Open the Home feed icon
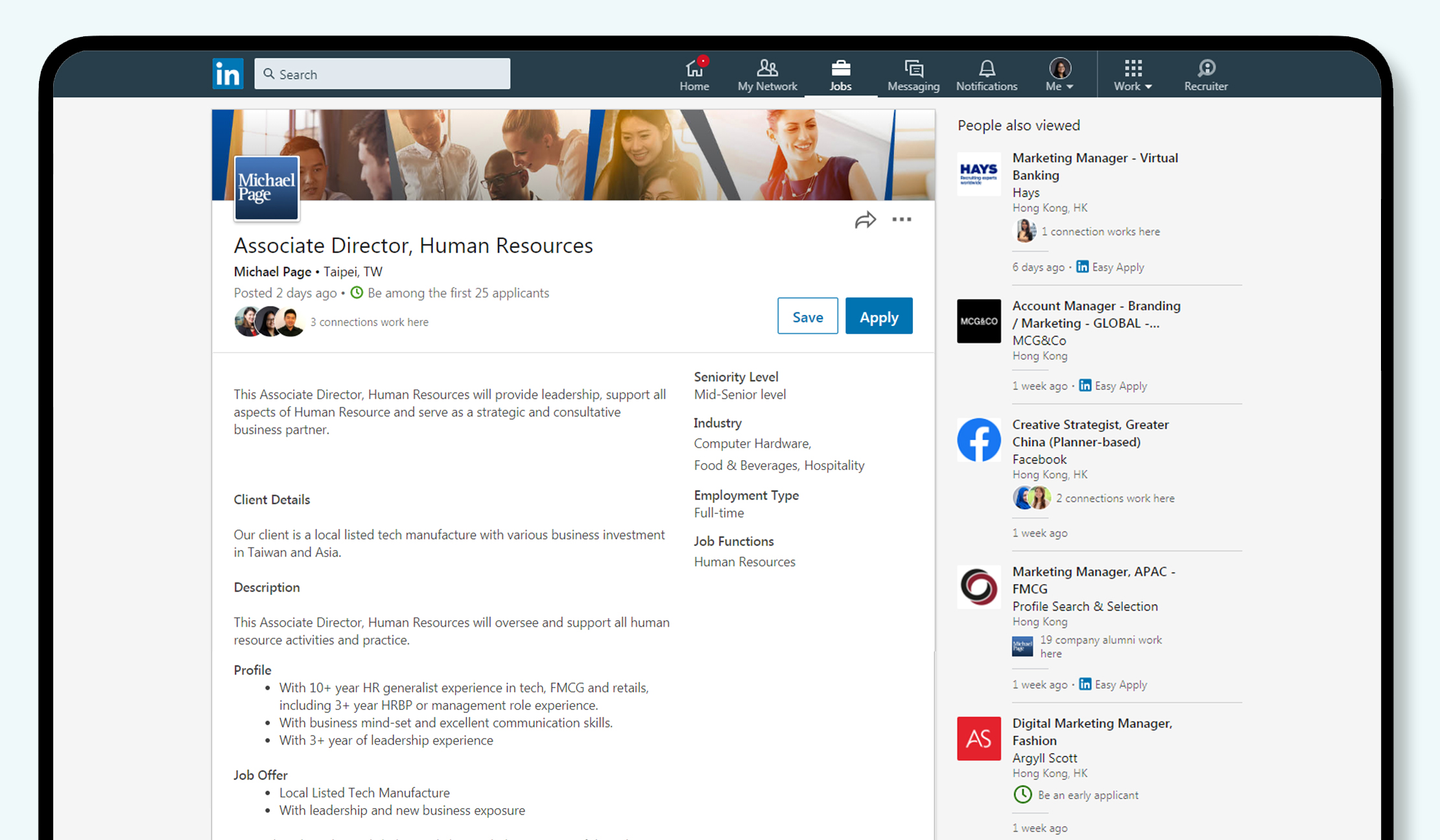The height and width of the screenshot is (840, 1440). [x=694, y=67]
